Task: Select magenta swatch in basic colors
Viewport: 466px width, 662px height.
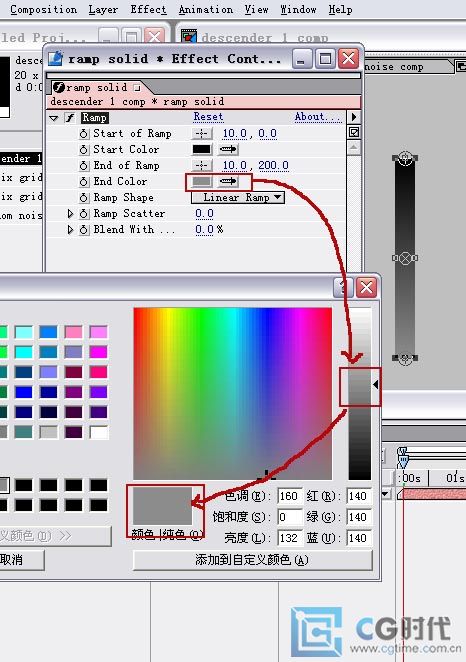Action: [98, 352]
